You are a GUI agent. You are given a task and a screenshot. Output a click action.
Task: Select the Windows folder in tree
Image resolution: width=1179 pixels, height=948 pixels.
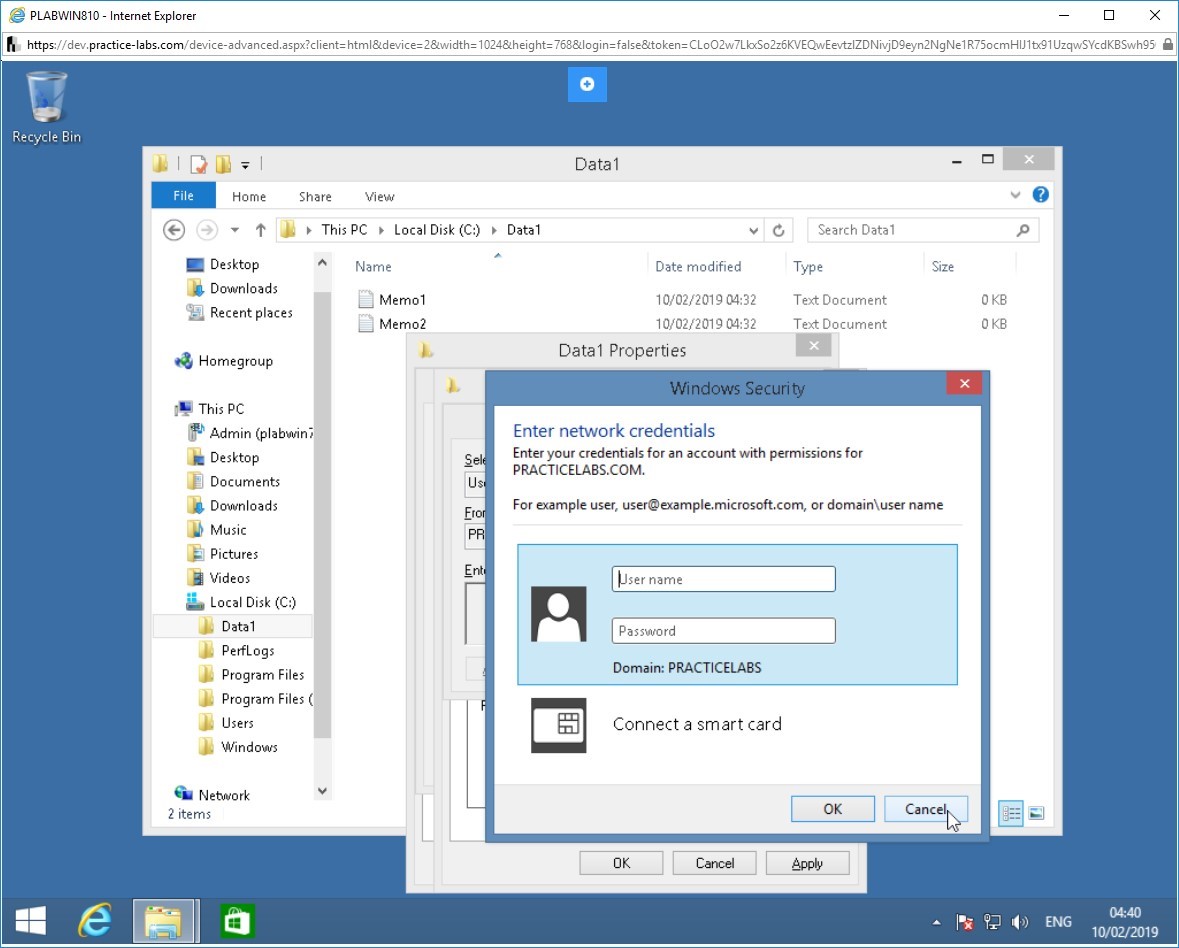[x=238, y=747]
